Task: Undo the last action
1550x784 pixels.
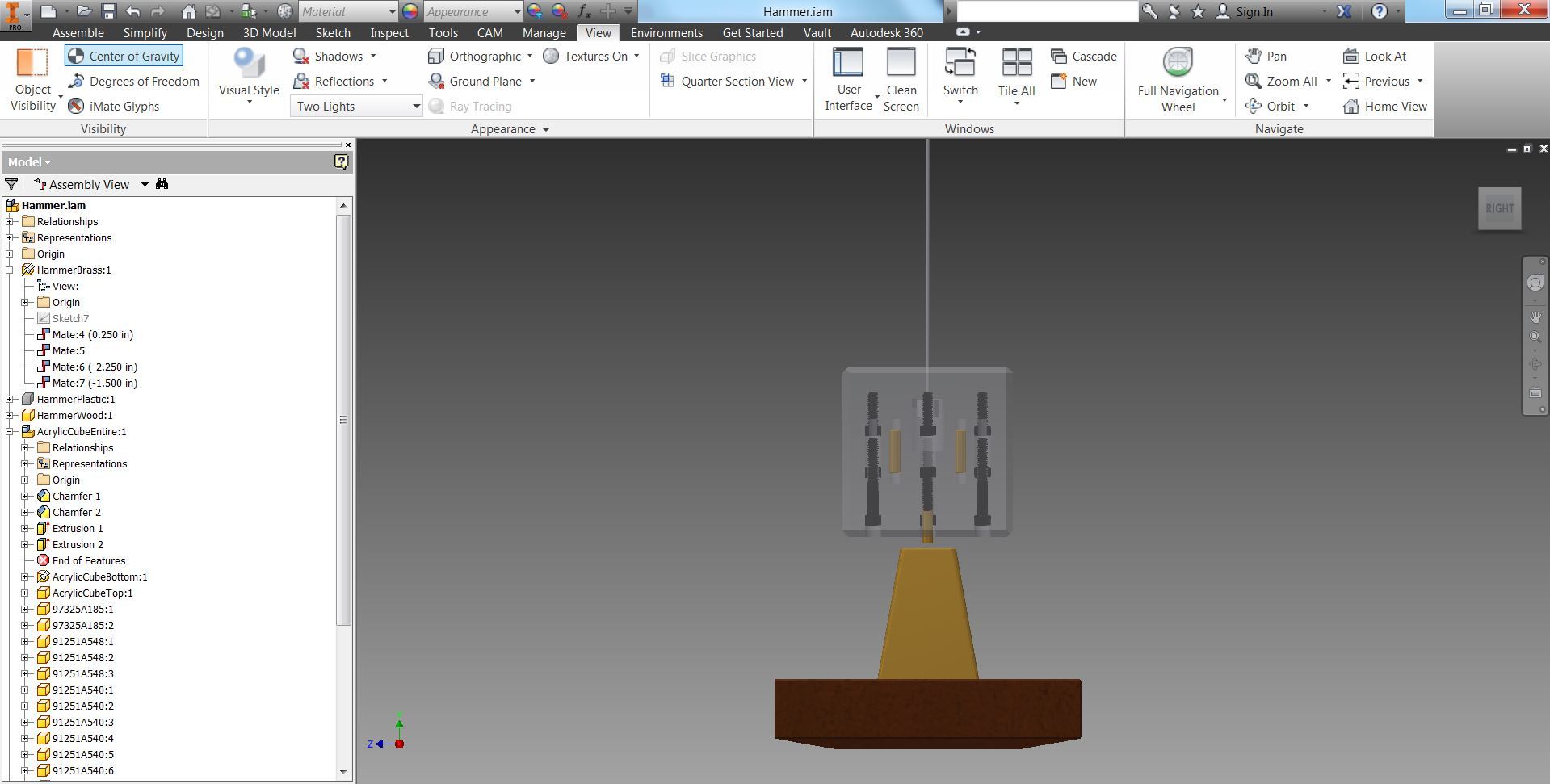Action: 133,11
